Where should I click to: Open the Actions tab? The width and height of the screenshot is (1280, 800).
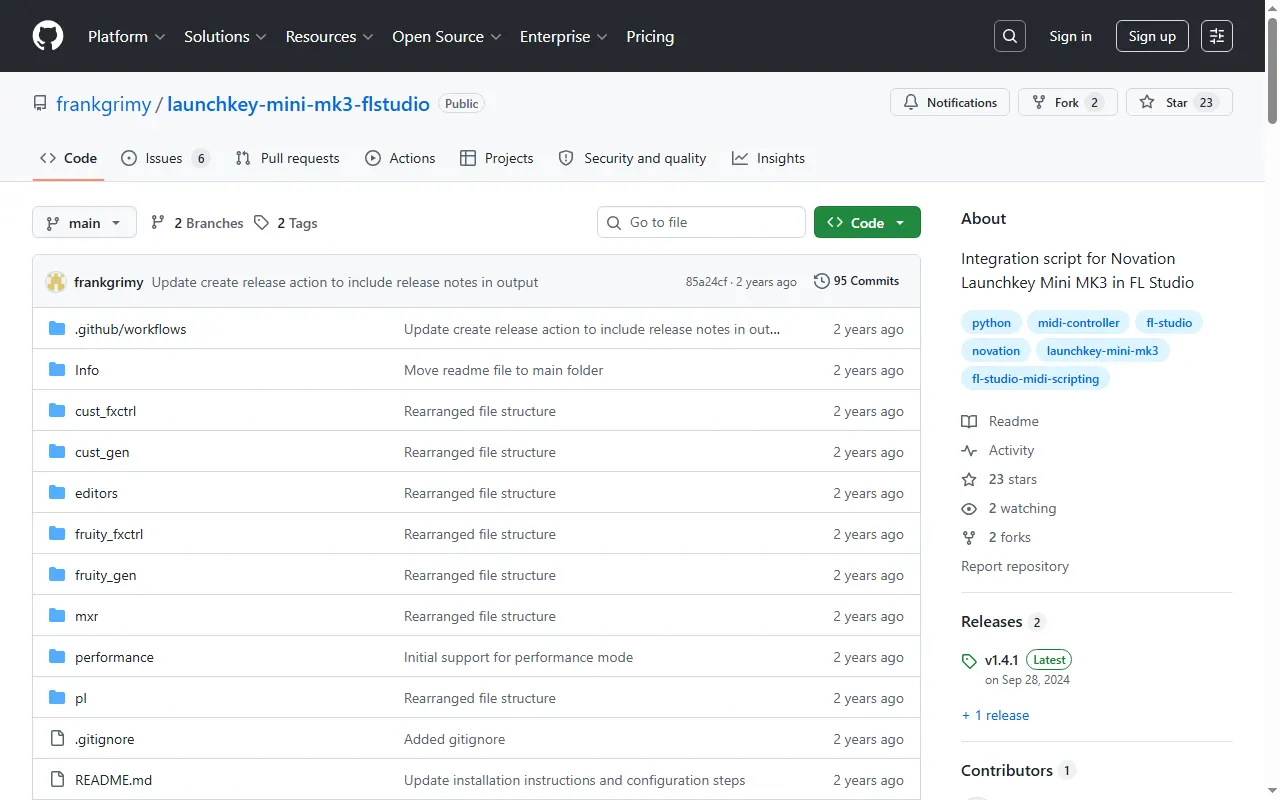click(400, 158)
